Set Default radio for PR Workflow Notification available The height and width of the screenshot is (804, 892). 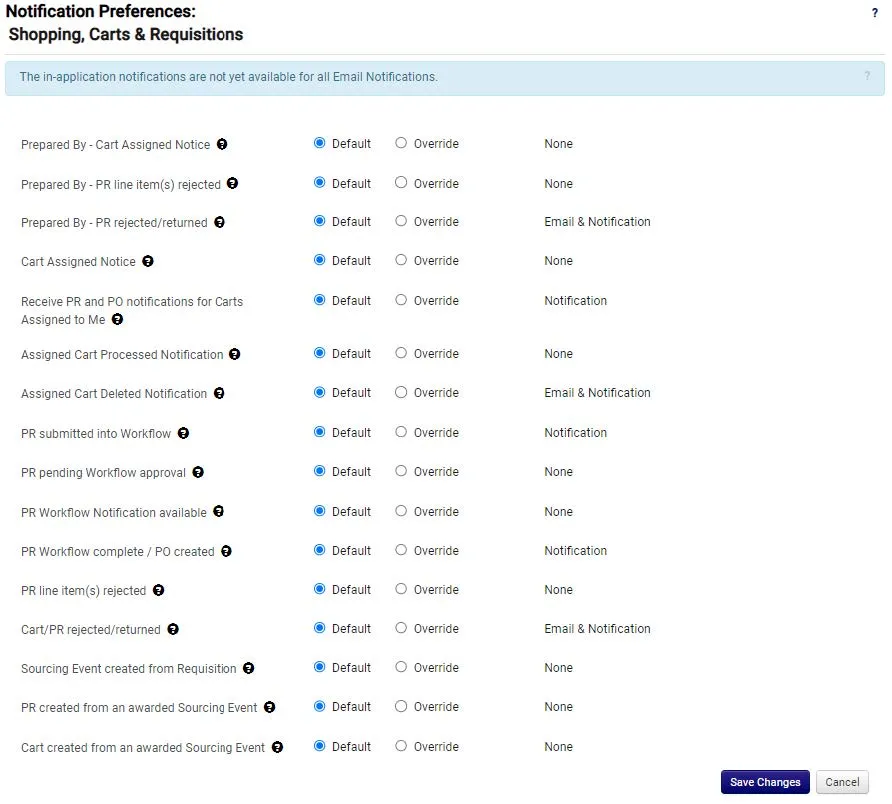[x=320, y=511]
